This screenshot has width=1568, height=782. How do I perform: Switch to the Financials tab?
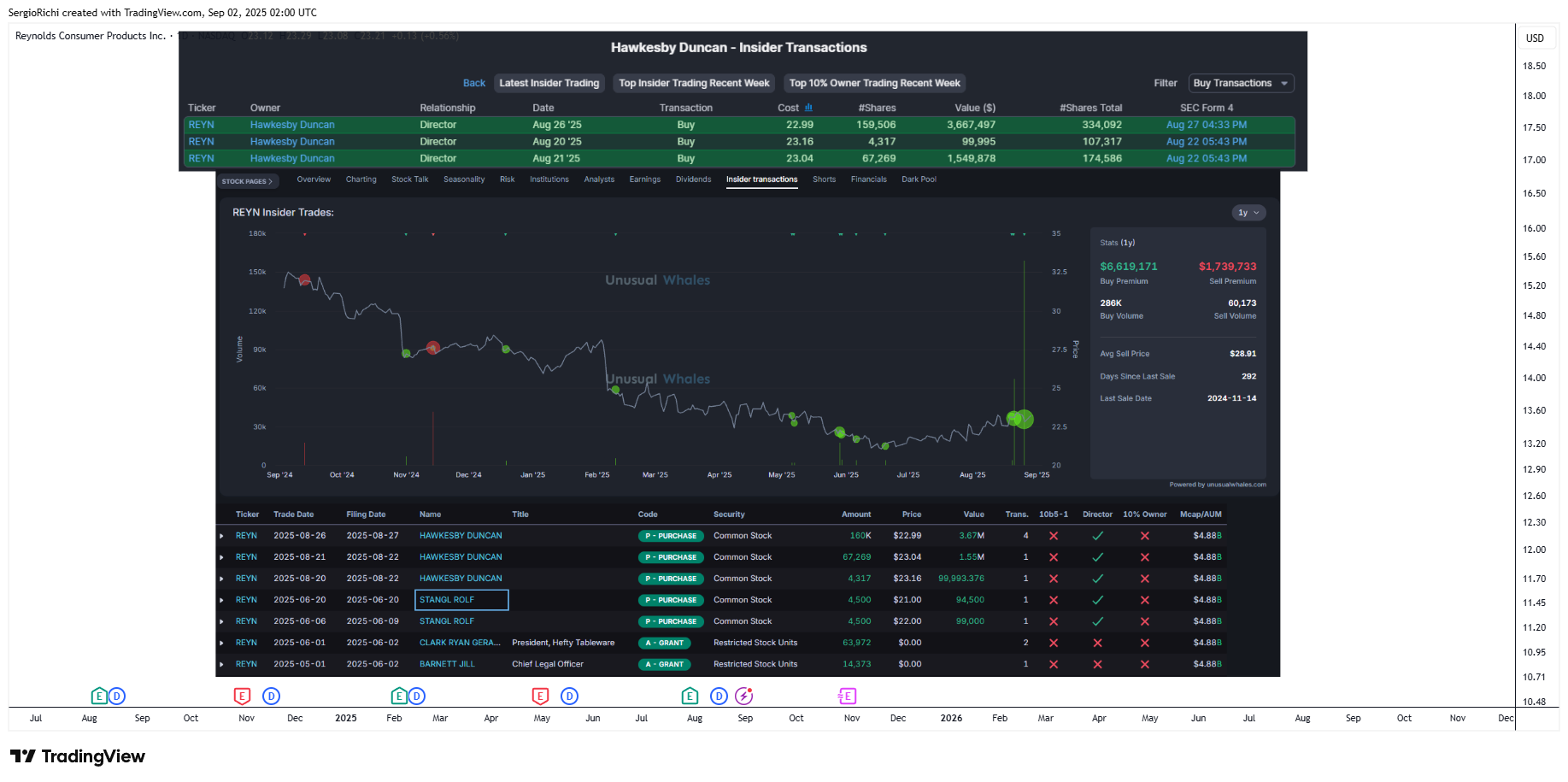coord(868,179)
